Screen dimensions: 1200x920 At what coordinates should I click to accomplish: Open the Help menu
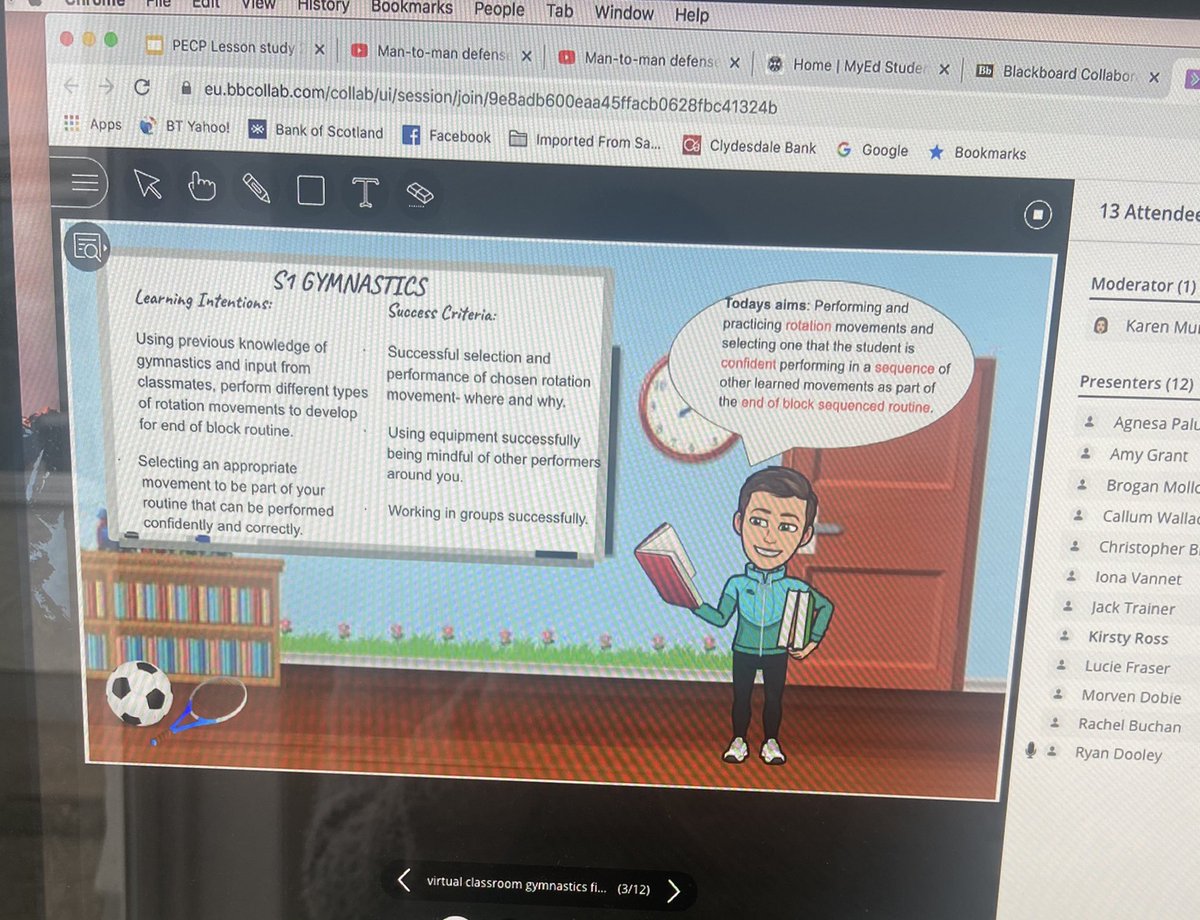point(691,15)
